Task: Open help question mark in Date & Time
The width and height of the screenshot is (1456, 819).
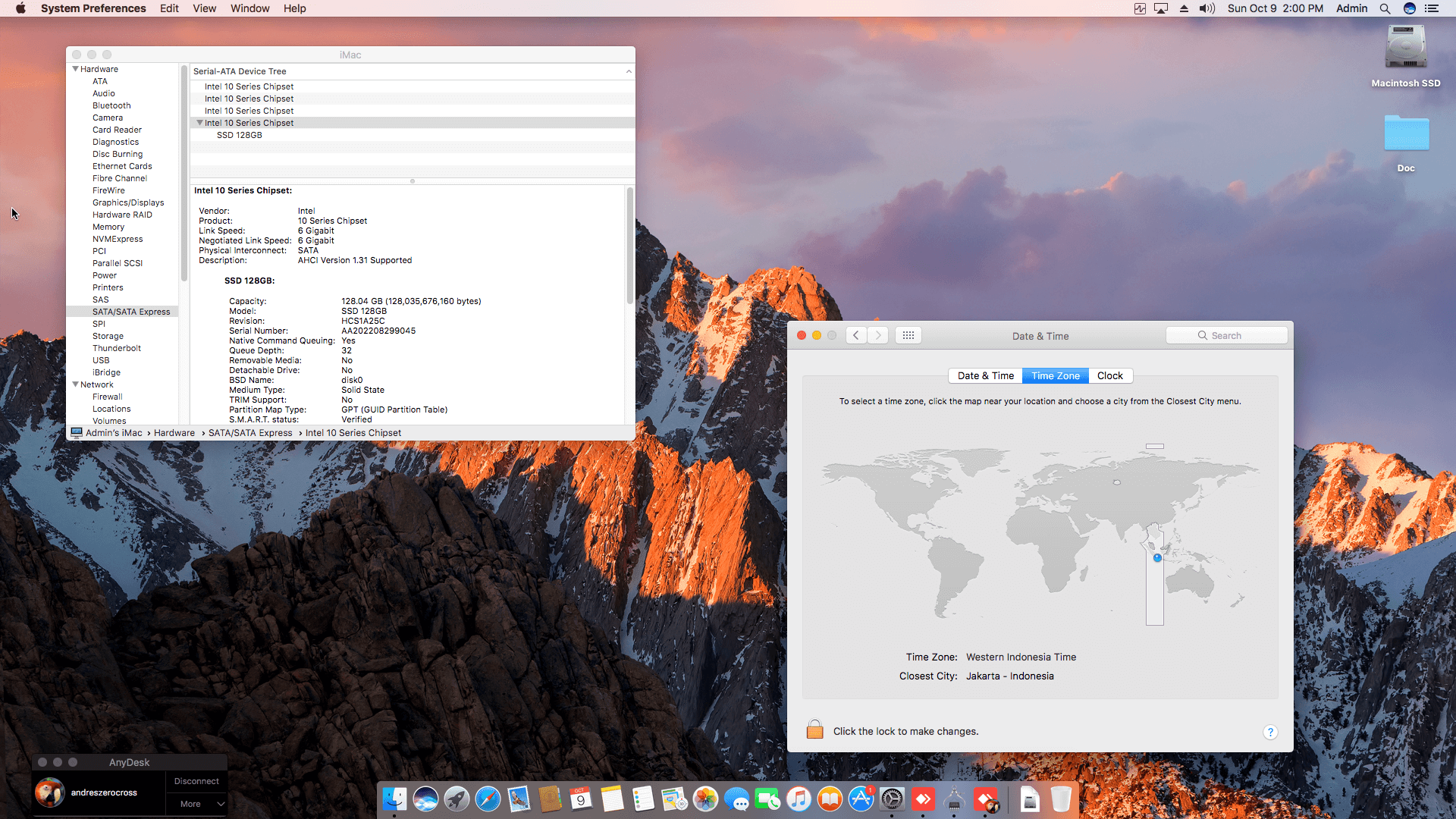Action: (1270, 732)
